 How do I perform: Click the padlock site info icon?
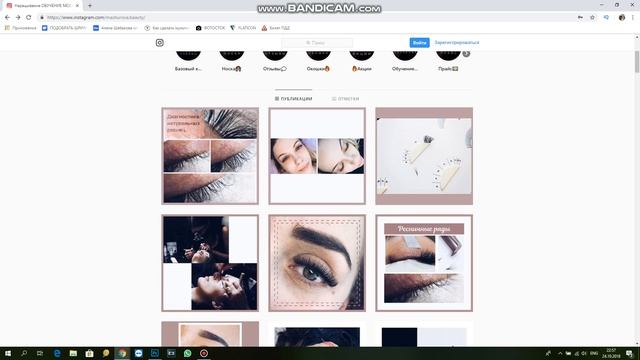pos(42,18)
